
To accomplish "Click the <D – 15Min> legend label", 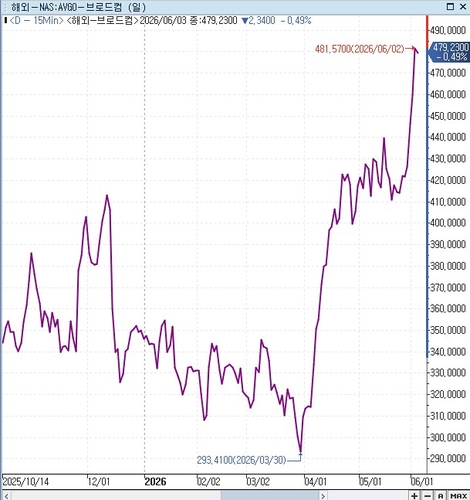I will point(36,21).
